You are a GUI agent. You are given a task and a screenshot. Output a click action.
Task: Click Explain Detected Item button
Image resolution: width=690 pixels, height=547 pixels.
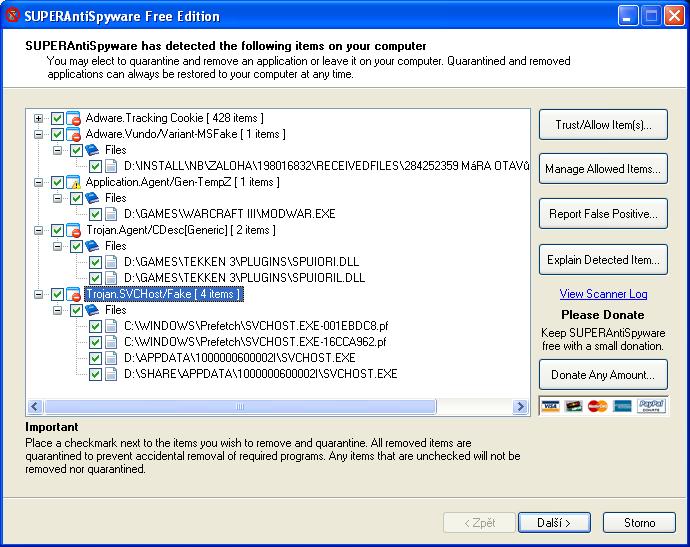(x=603, y=260)
